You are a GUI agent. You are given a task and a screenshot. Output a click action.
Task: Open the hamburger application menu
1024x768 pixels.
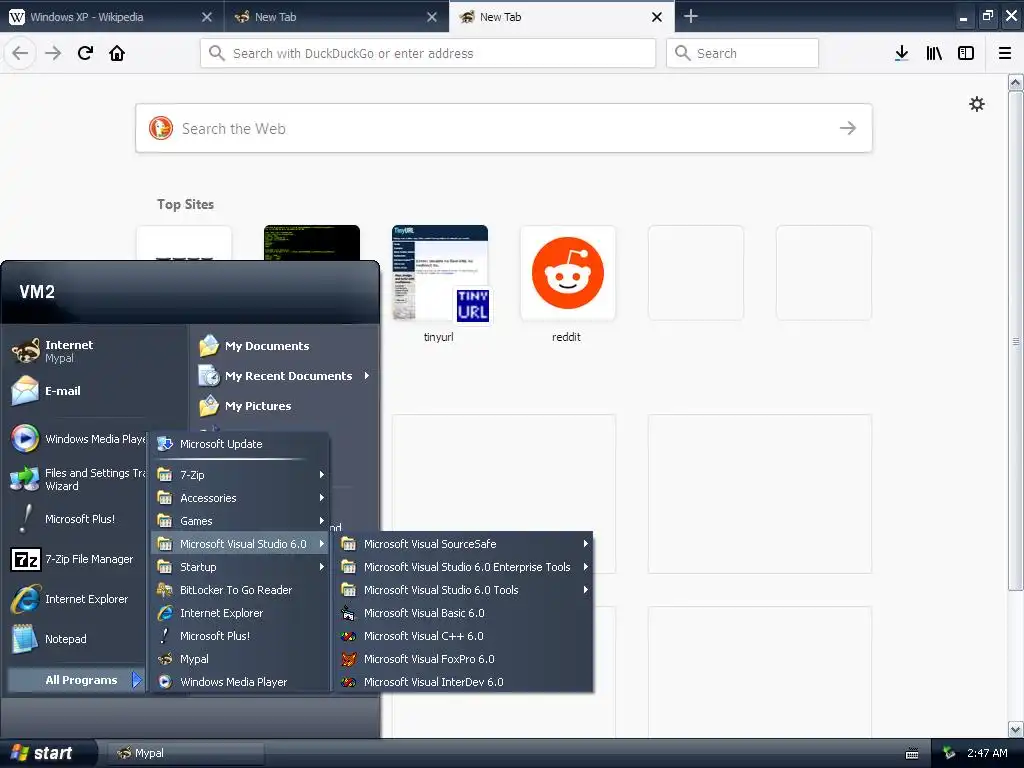pos(1005,53)
